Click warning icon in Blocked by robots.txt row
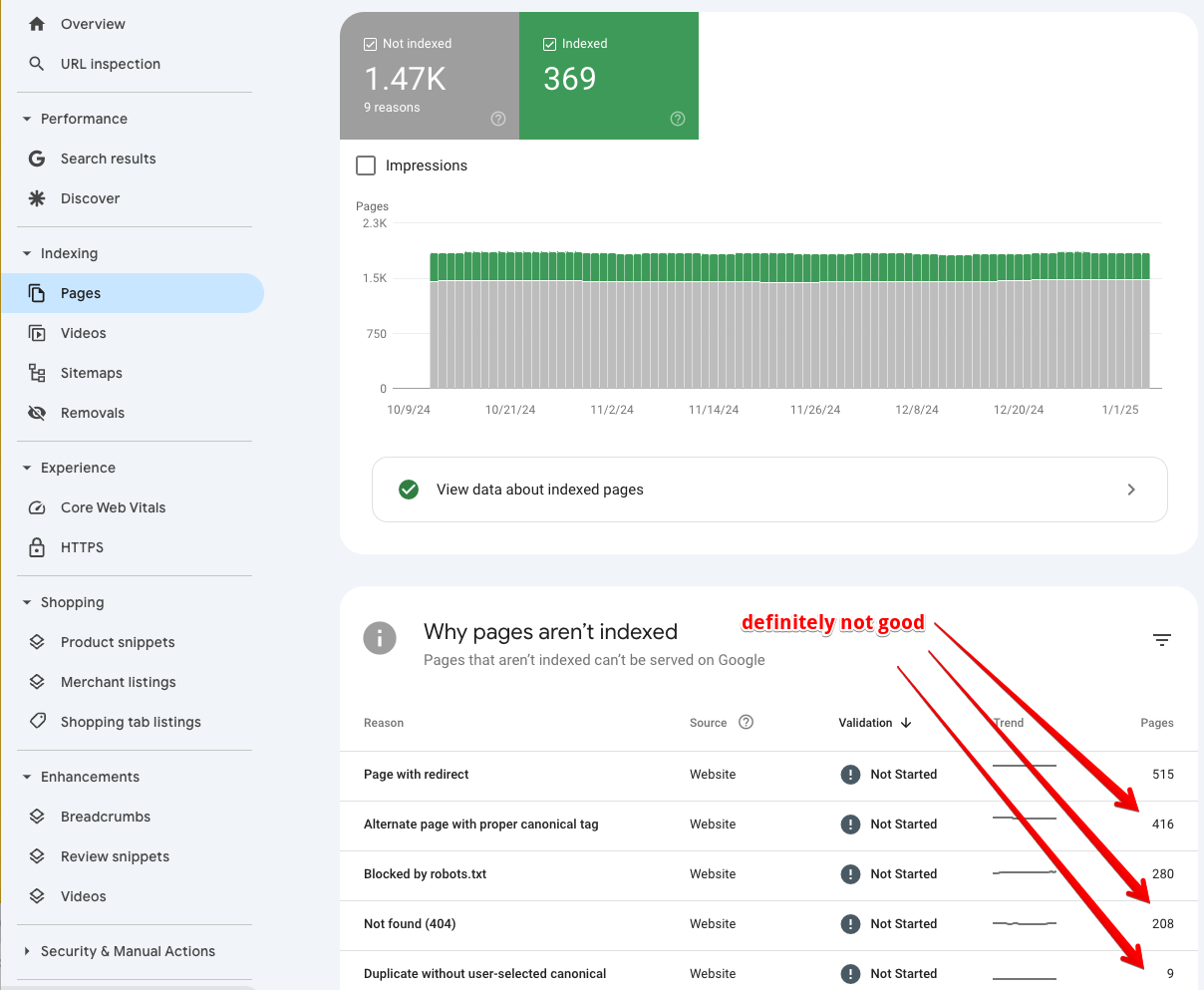The width and height of the screenshot is (1204, 990). pyautogui.click(x=850, y=874)
